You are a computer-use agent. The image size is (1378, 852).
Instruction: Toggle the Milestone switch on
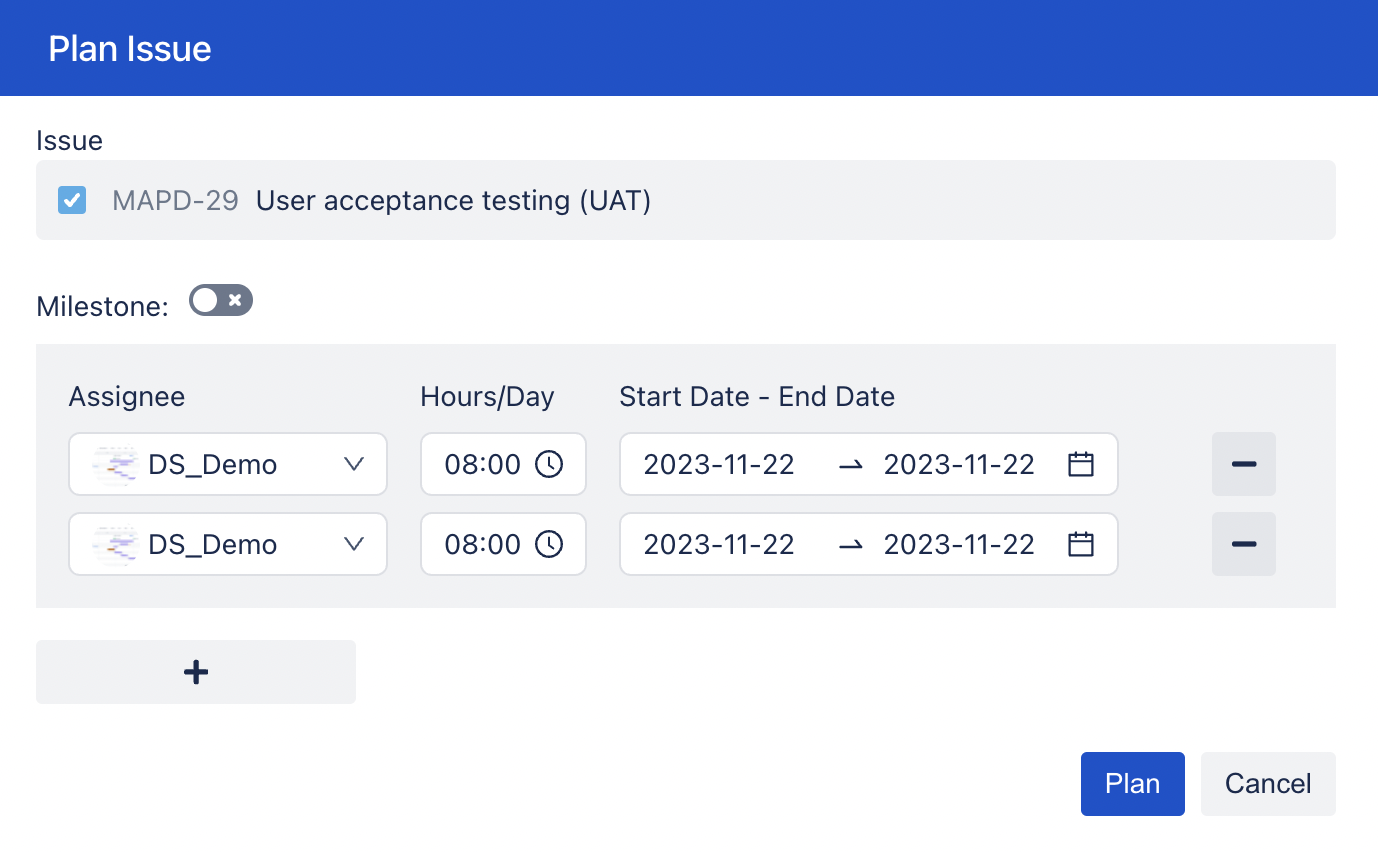point(221,300)
